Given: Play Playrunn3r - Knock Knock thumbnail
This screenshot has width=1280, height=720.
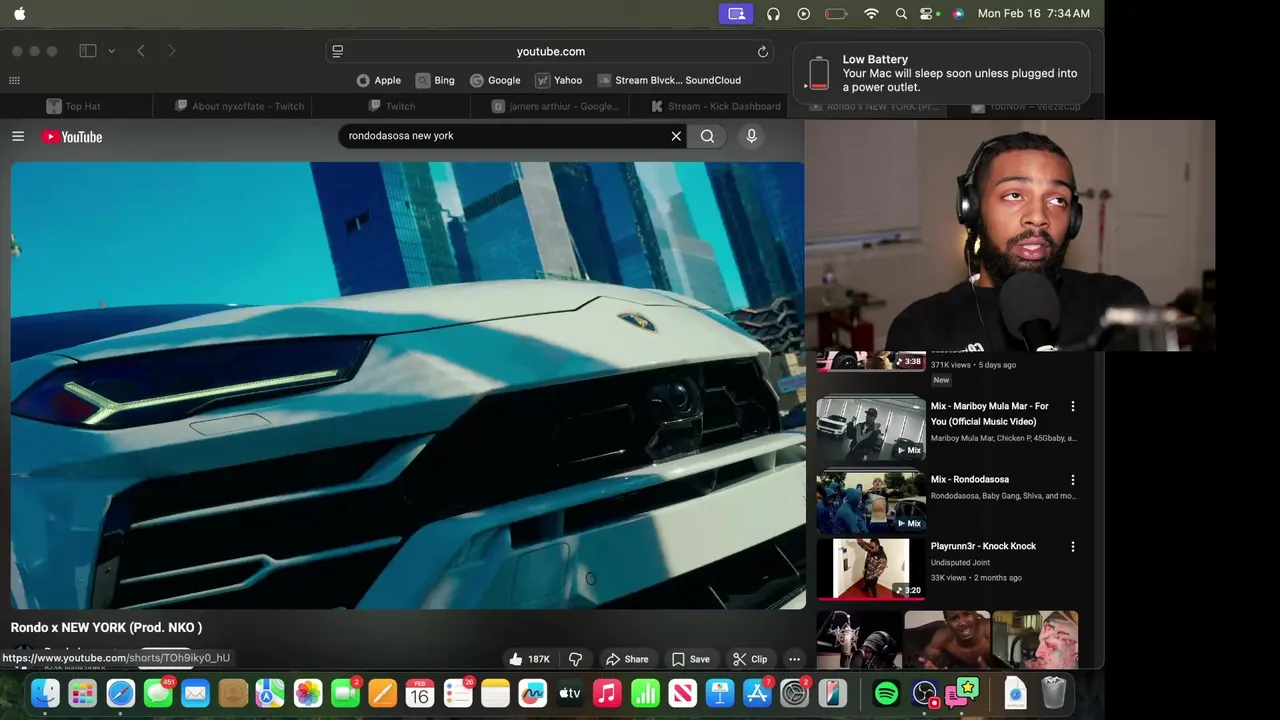Looking at the screenshot, I should tap(871, 568).
